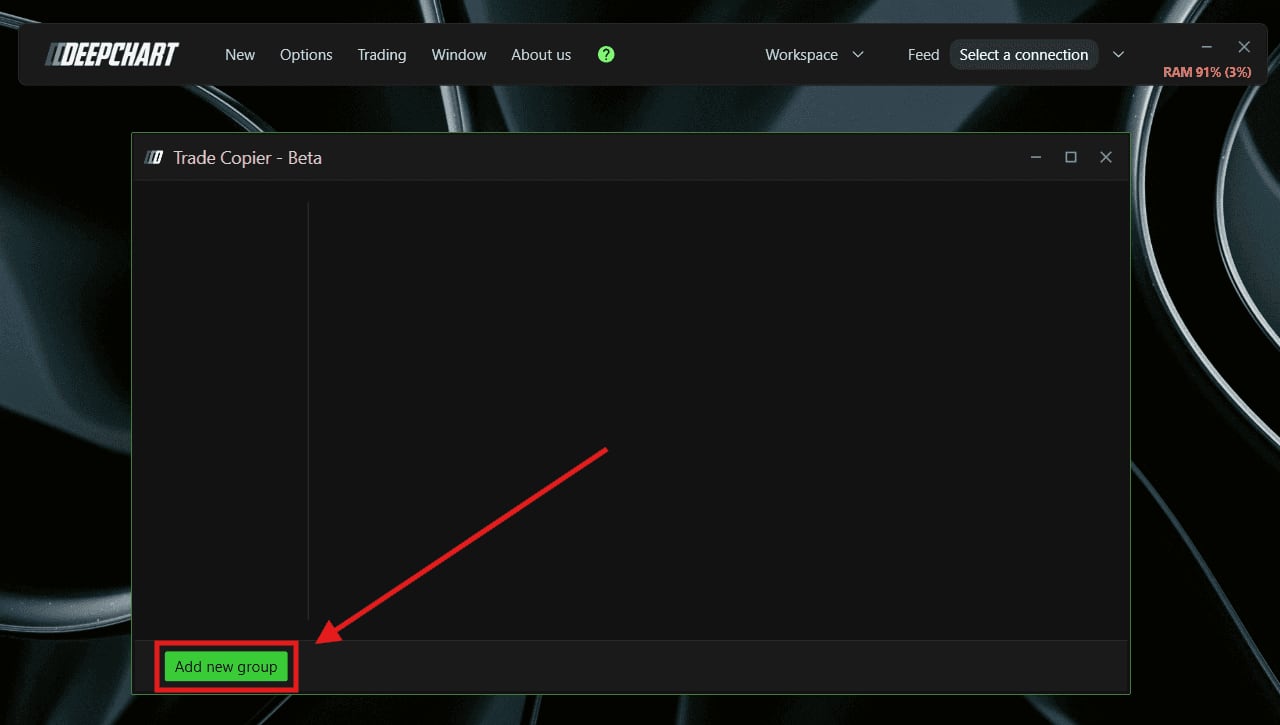Click the Trade Copier window title icon
This screenshot has width=1280, height=725.
point(154,157)
